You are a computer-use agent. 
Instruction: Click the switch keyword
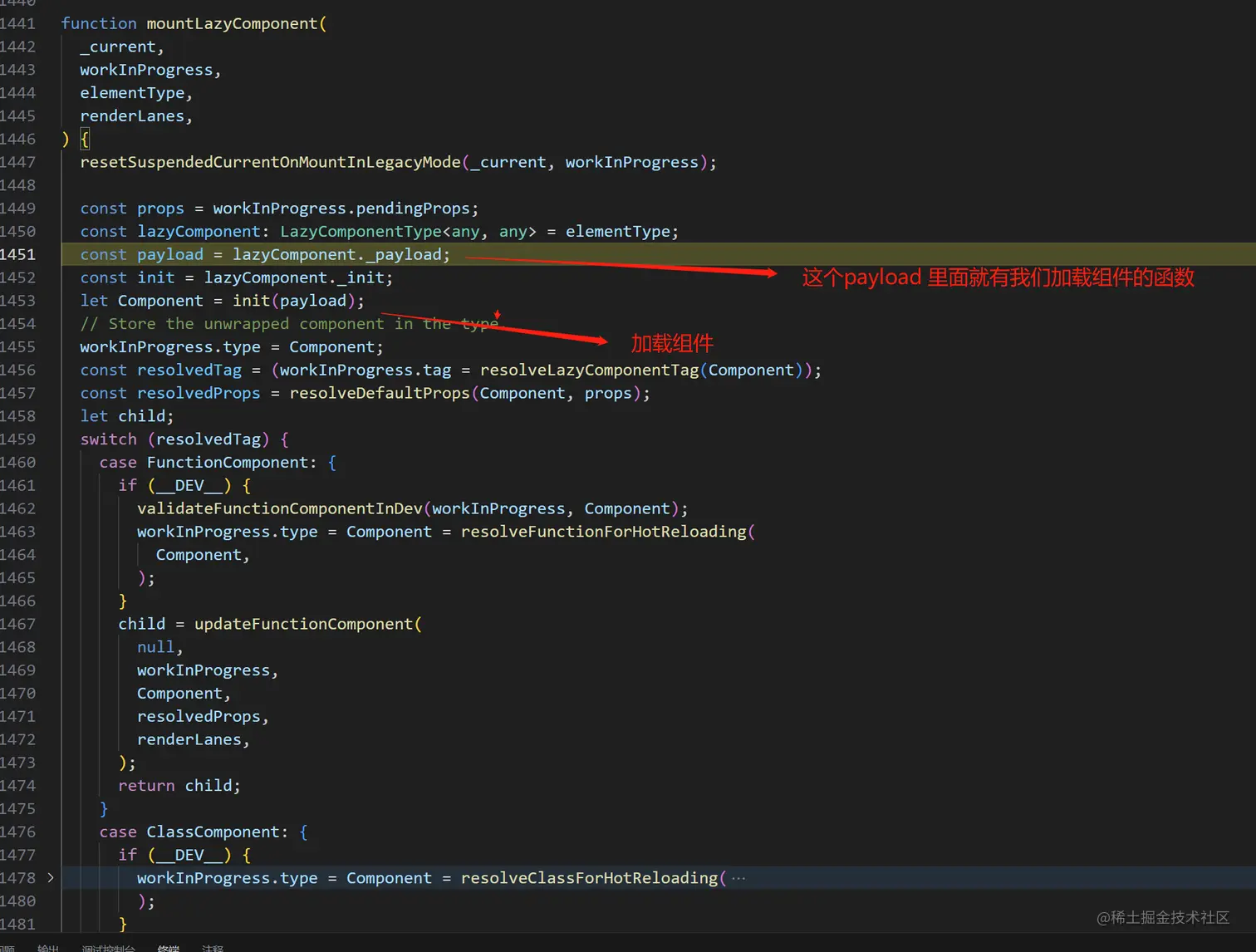(108, 439)
